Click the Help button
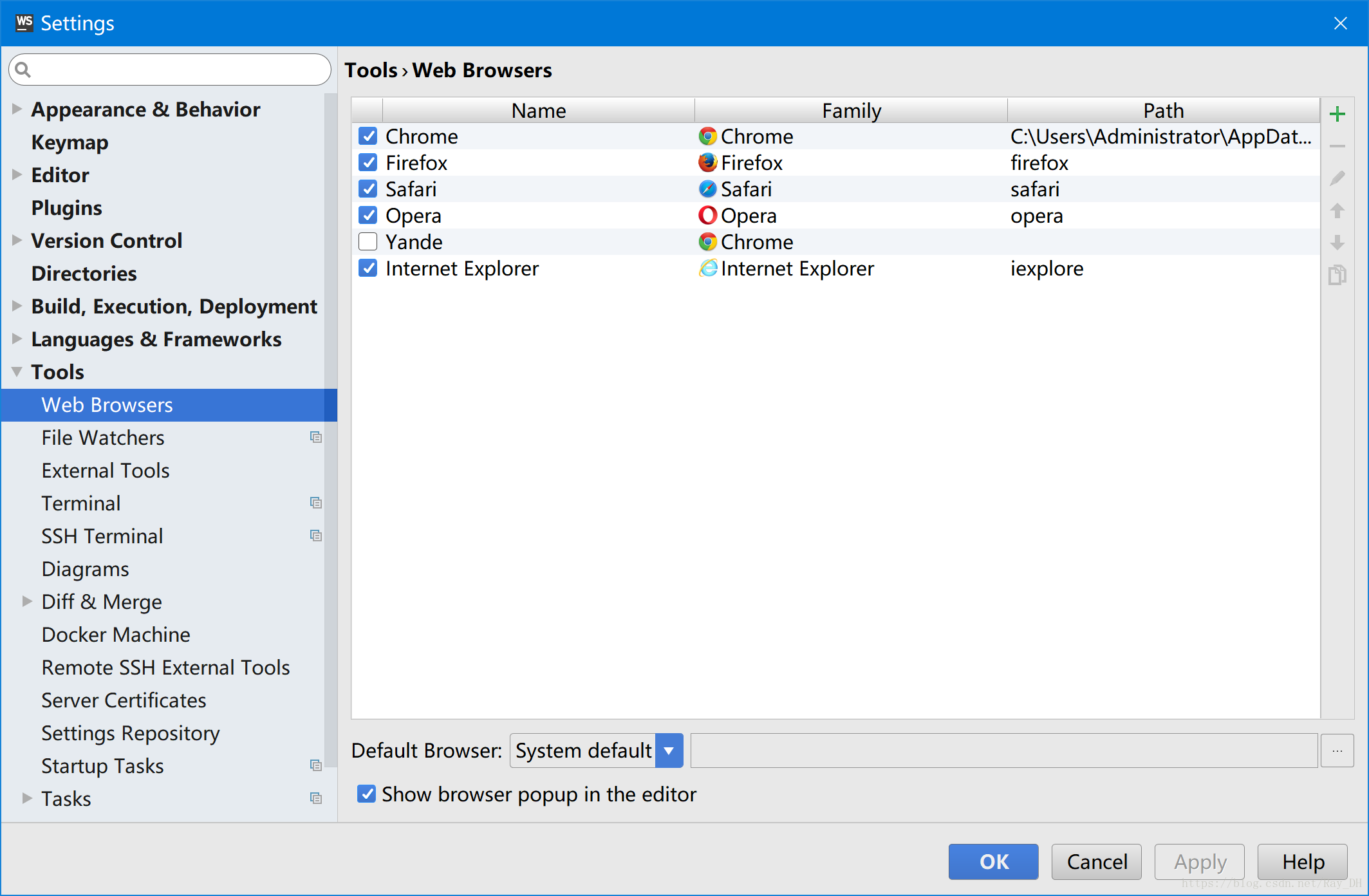This screenshot has width=1369, height=896. [x=1303, y=862]
